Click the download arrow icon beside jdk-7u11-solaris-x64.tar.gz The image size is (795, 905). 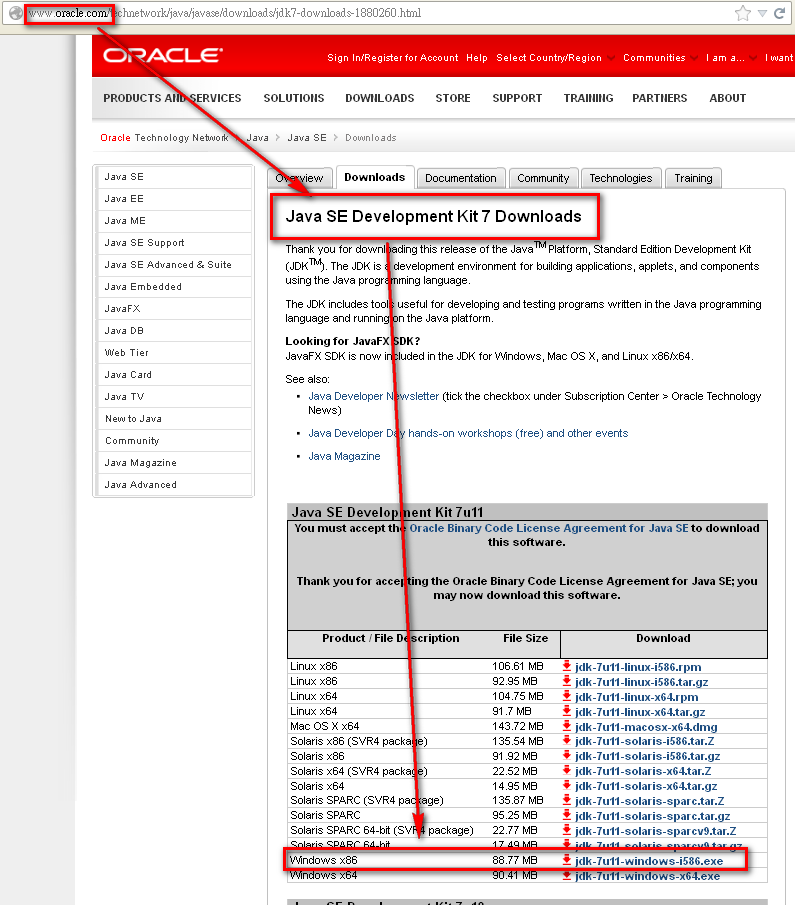[567, 786]
